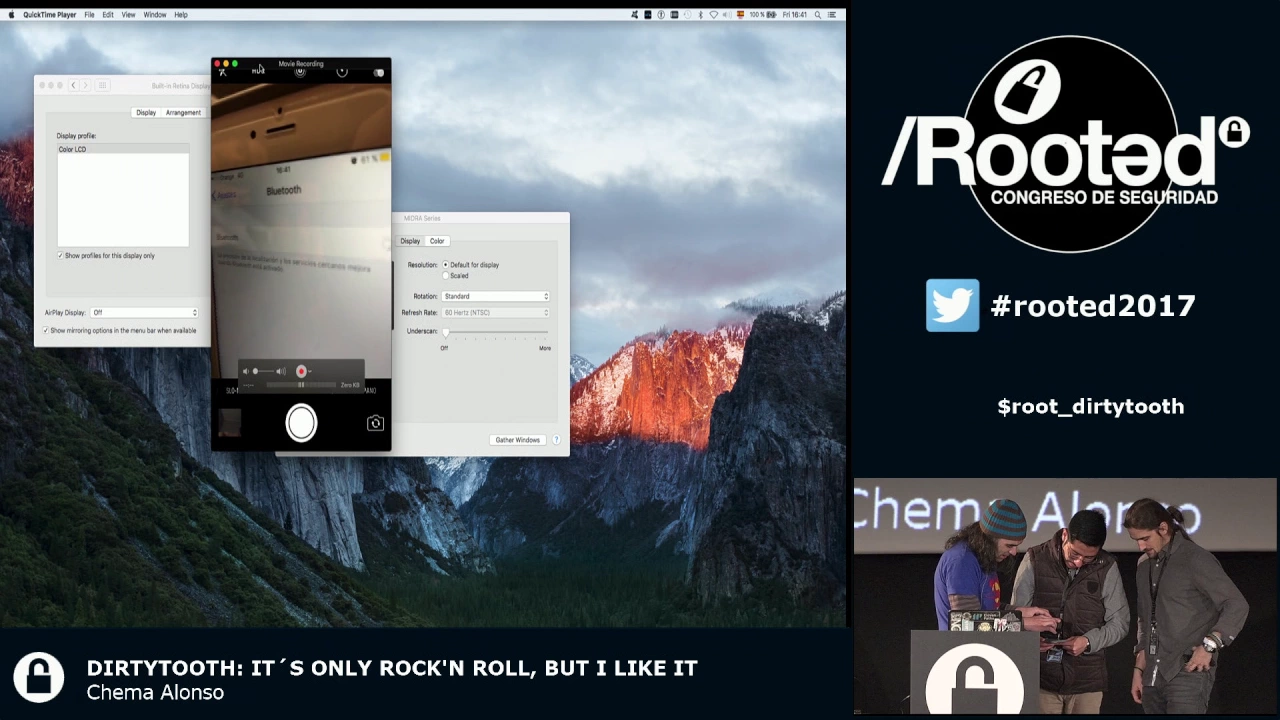Image resolution: width=1280 pixels, height=720 pixels.
Task: Open the Spanish flag input menu
Action: pyautogui.click(x=740, y=15)
